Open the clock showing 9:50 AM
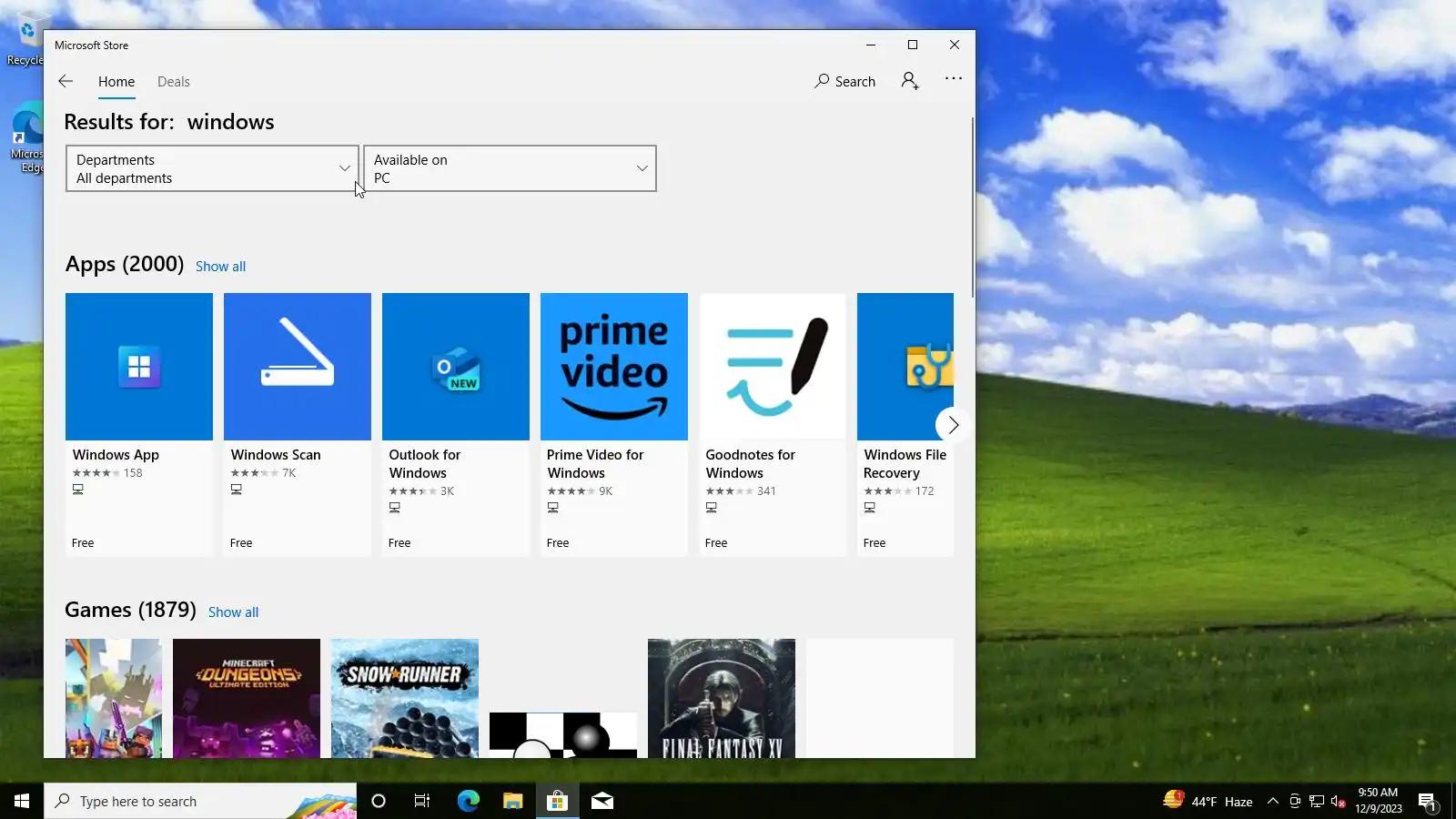 coord(1378,801)
